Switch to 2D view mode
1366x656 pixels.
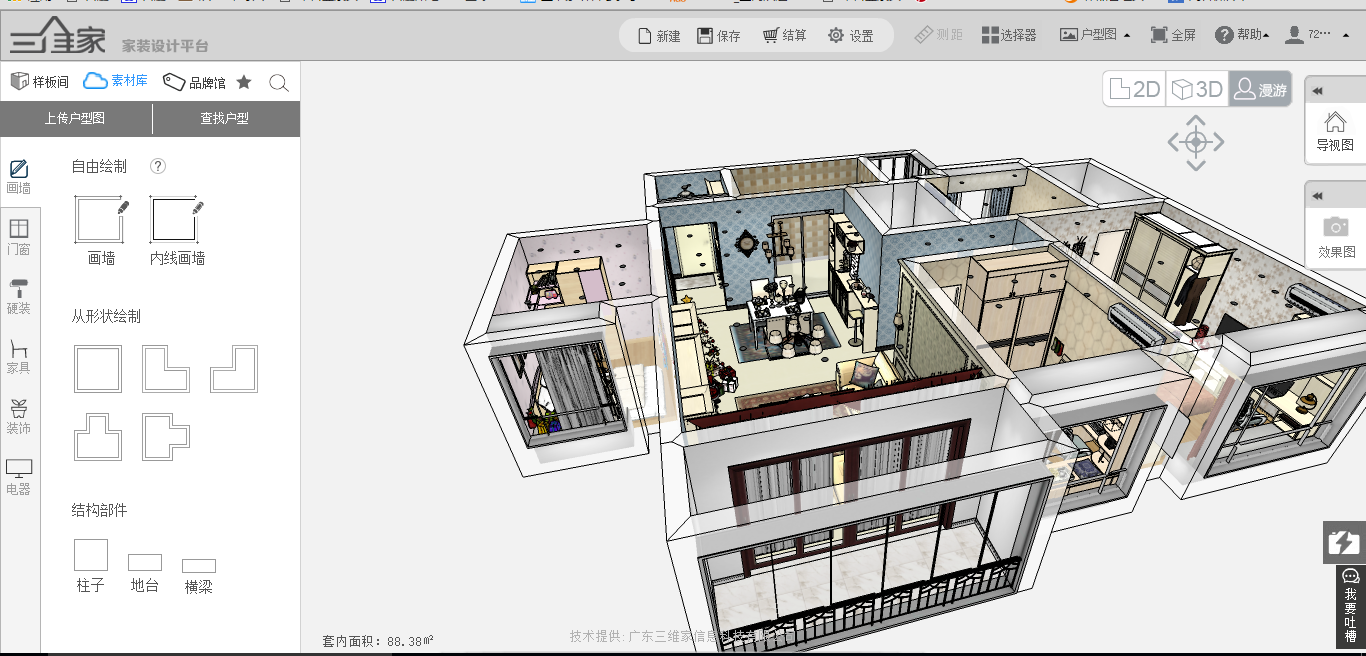[x=1135, y=89]
